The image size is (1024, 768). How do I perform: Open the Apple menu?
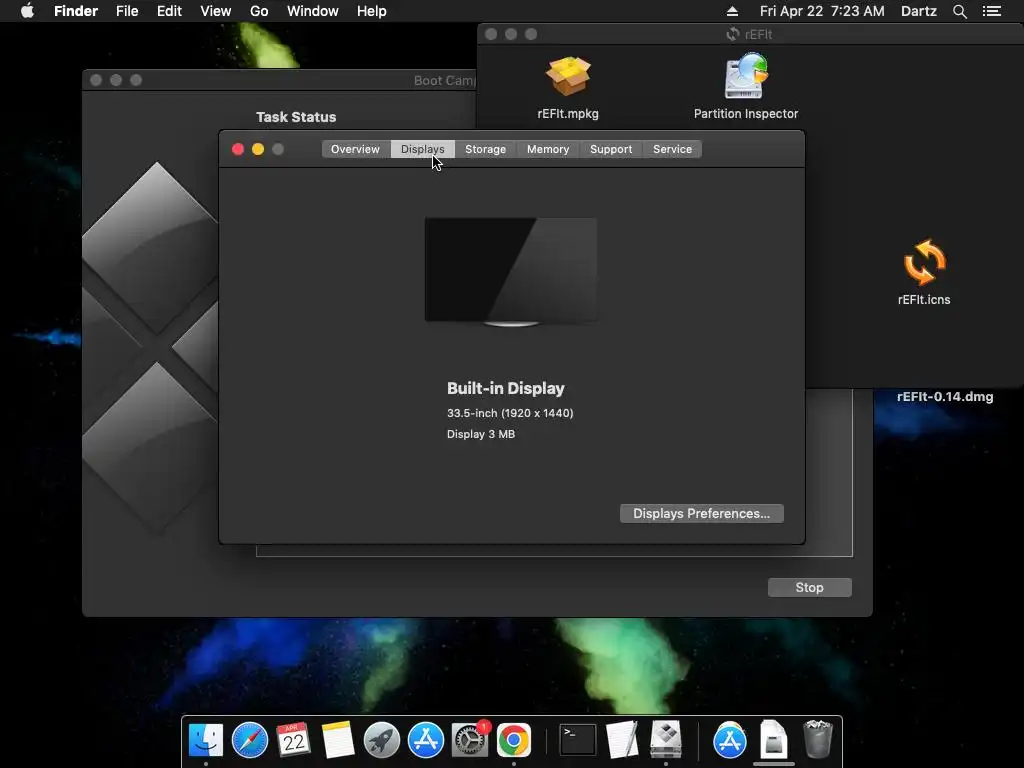27,11
